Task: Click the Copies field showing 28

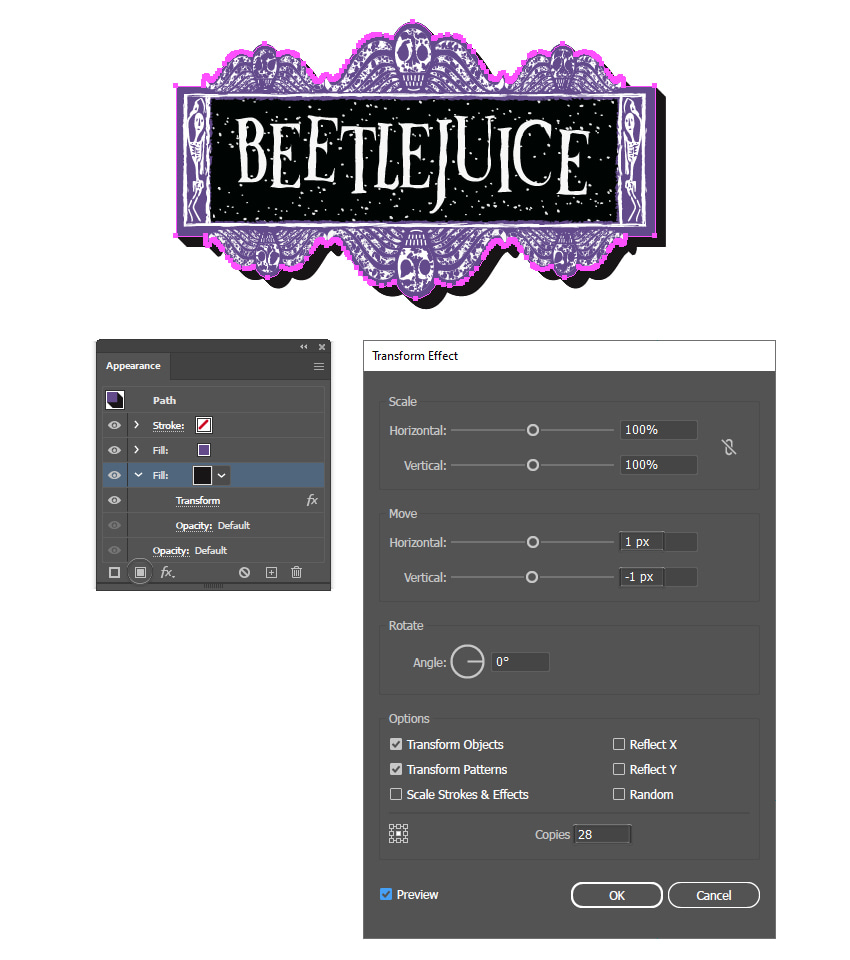Action: click(602, 834)
